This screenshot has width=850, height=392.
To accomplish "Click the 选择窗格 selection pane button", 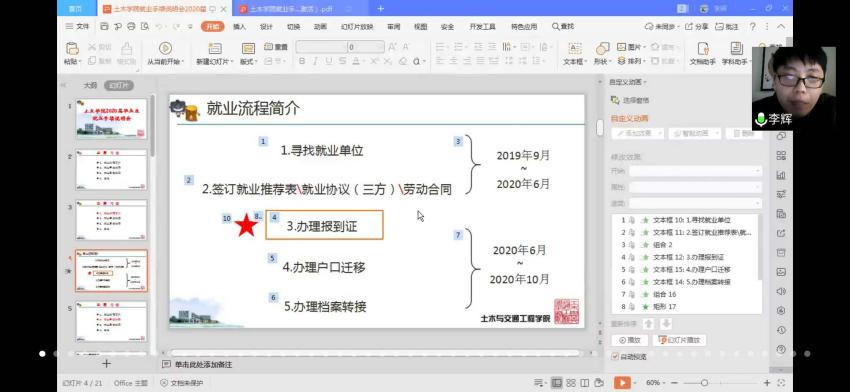I will [630, 100].
